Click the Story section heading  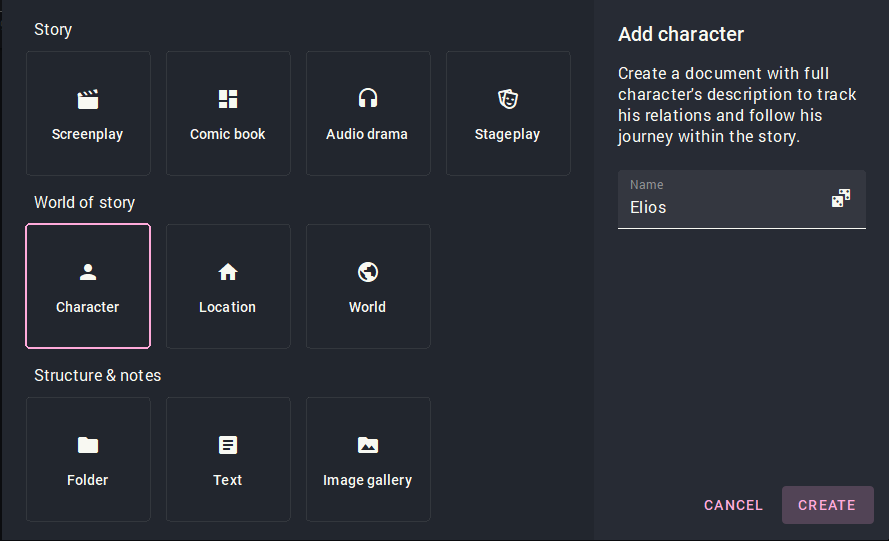[x=53, y=29]
